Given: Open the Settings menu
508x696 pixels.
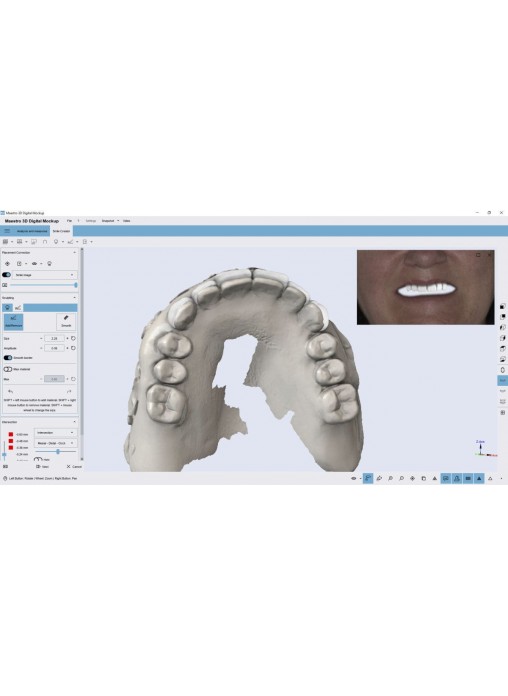Looking at the screenshot, I should [91, 221].
